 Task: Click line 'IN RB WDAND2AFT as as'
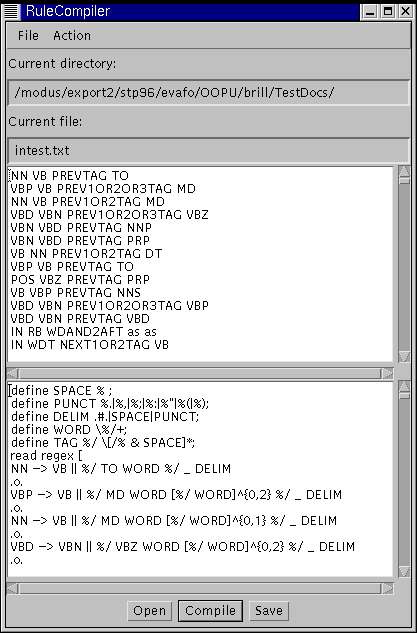[x=84, y=331]
